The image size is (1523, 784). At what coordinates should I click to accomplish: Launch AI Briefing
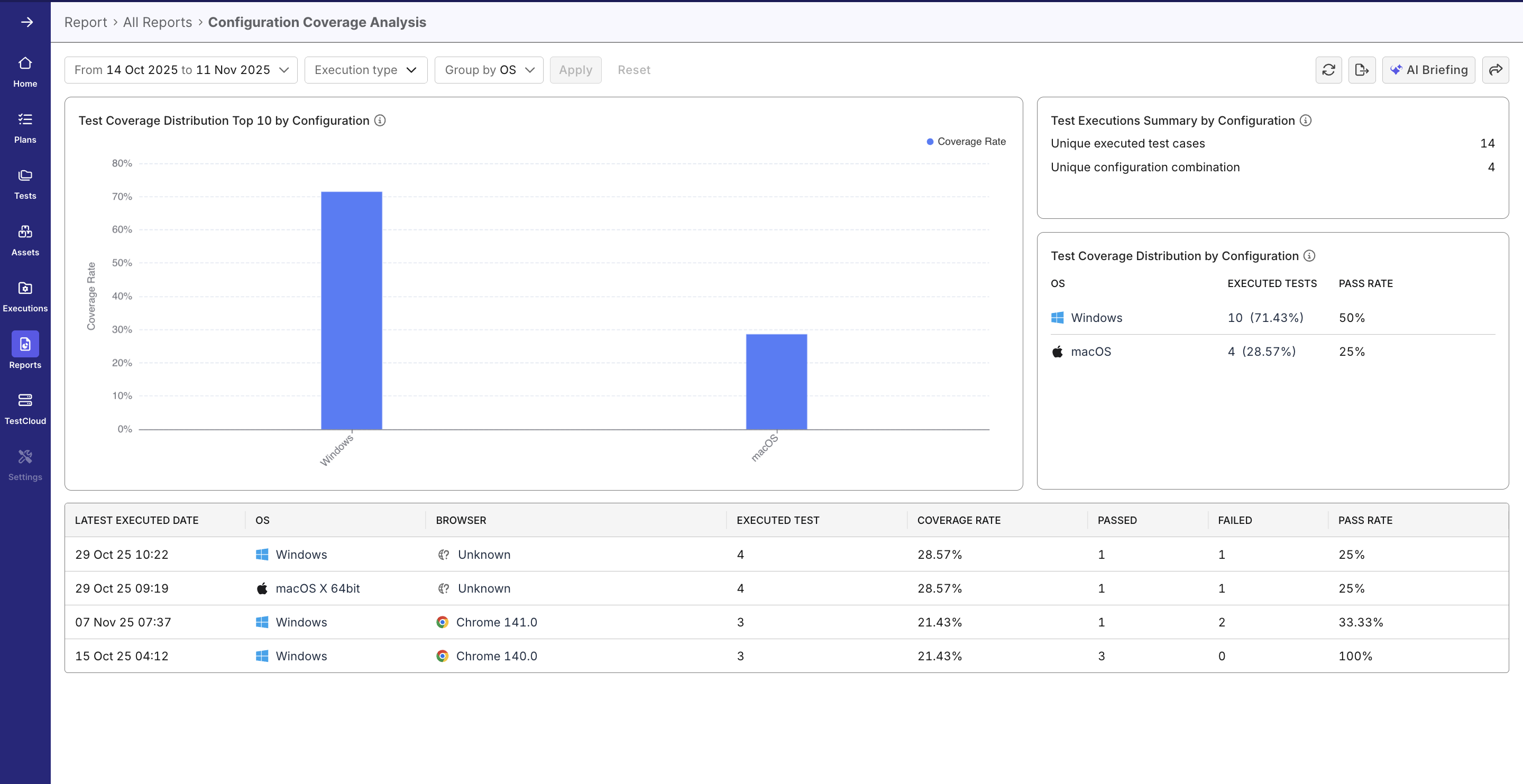point(1429,70)
